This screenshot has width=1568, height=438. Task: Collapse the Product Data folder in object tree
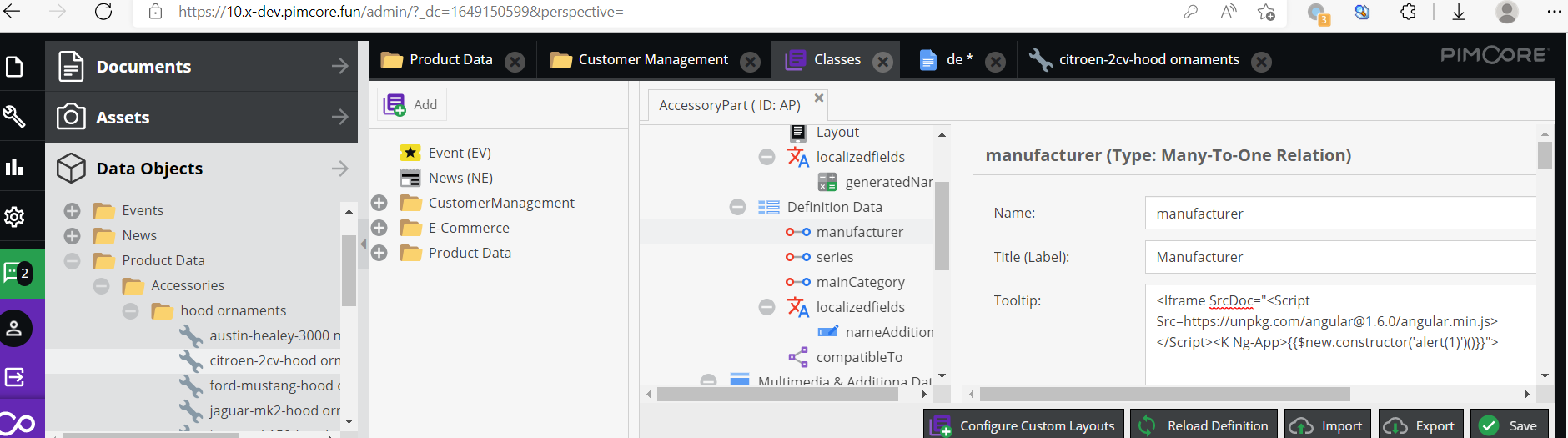(73, 261)
